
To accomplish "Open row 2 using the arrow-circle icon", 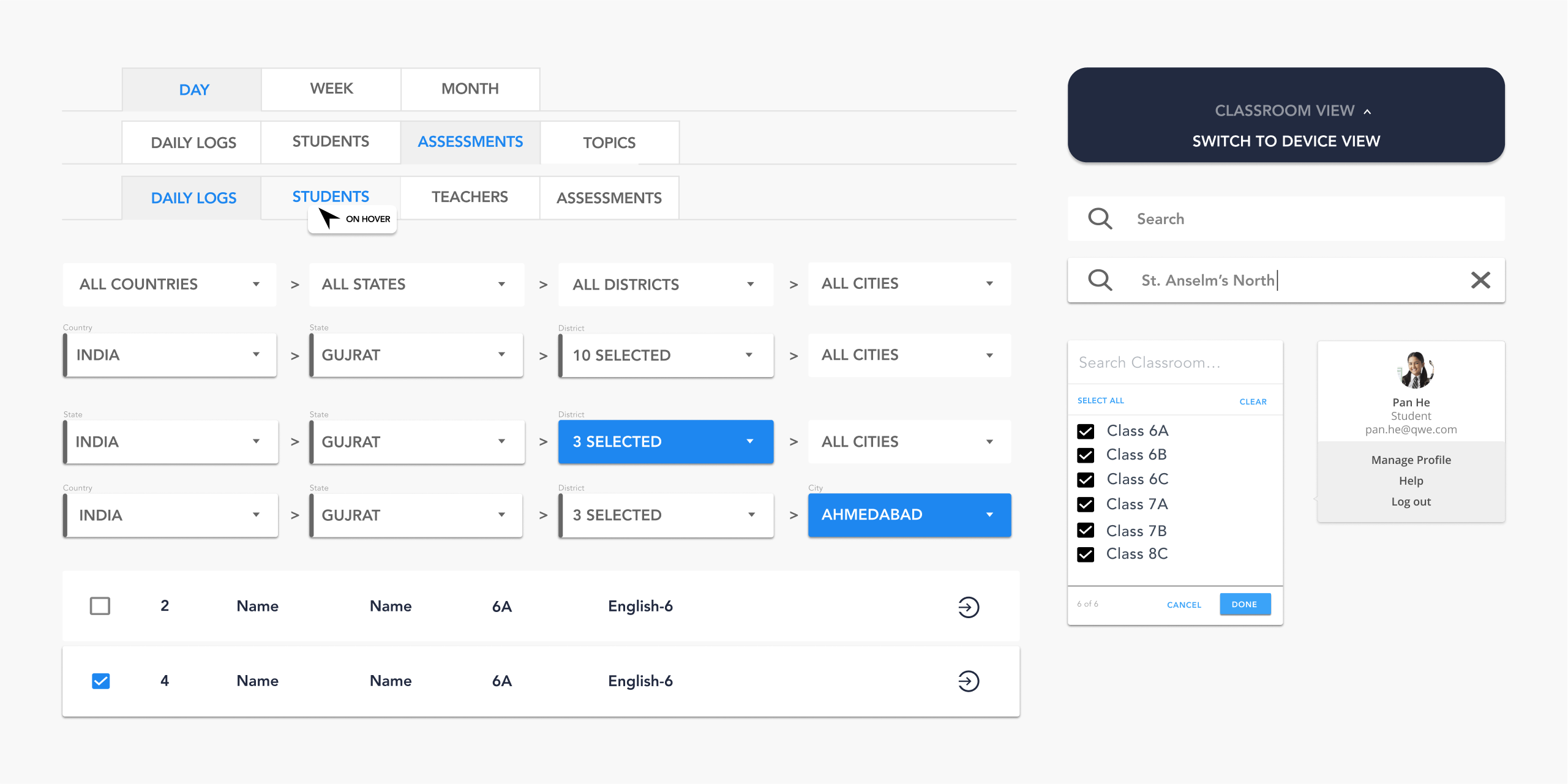I will coord(968,607).
